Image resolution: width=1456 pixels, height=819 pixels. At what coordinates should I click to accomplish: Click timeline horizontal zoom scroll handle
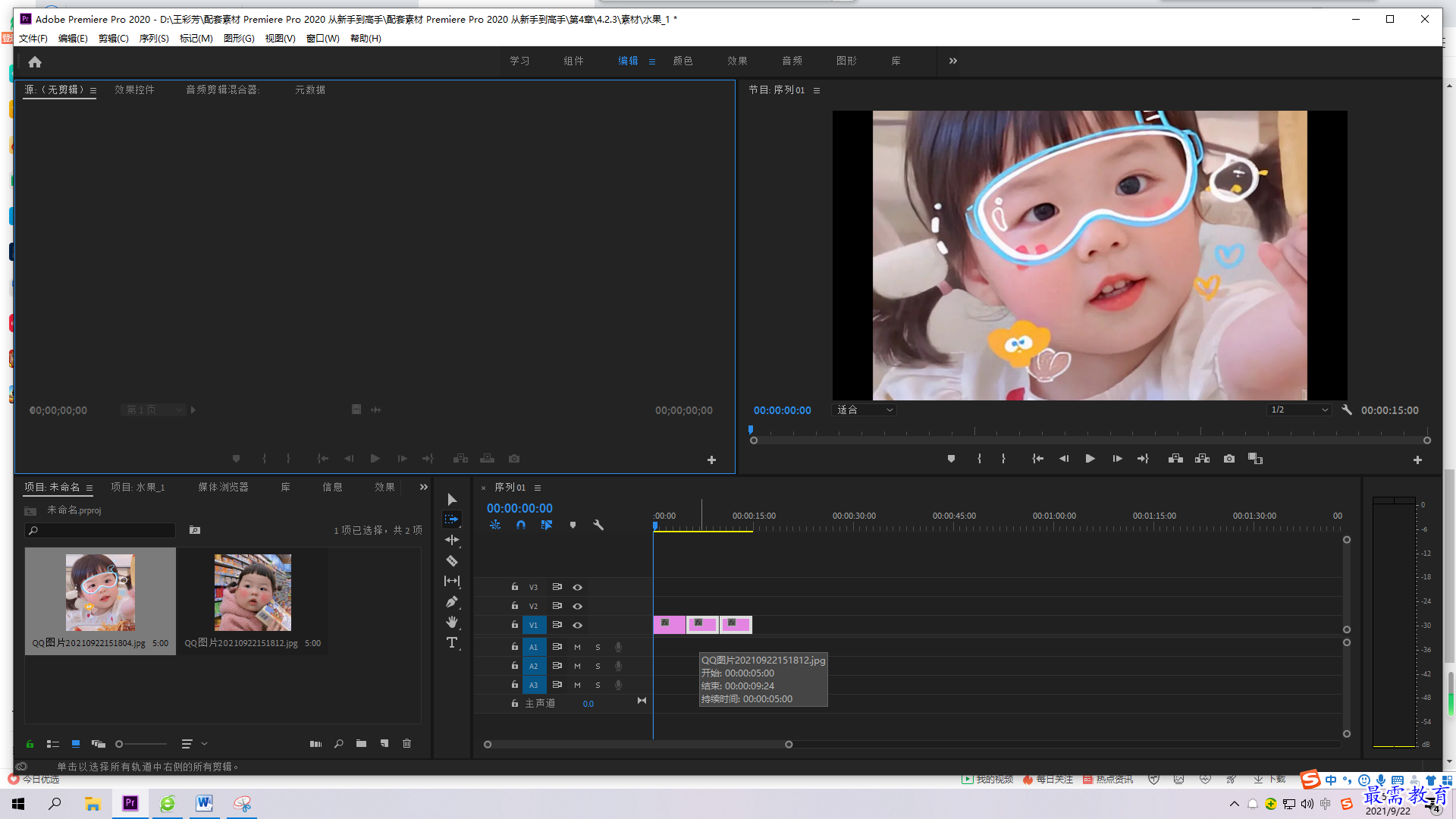point(789,745)
